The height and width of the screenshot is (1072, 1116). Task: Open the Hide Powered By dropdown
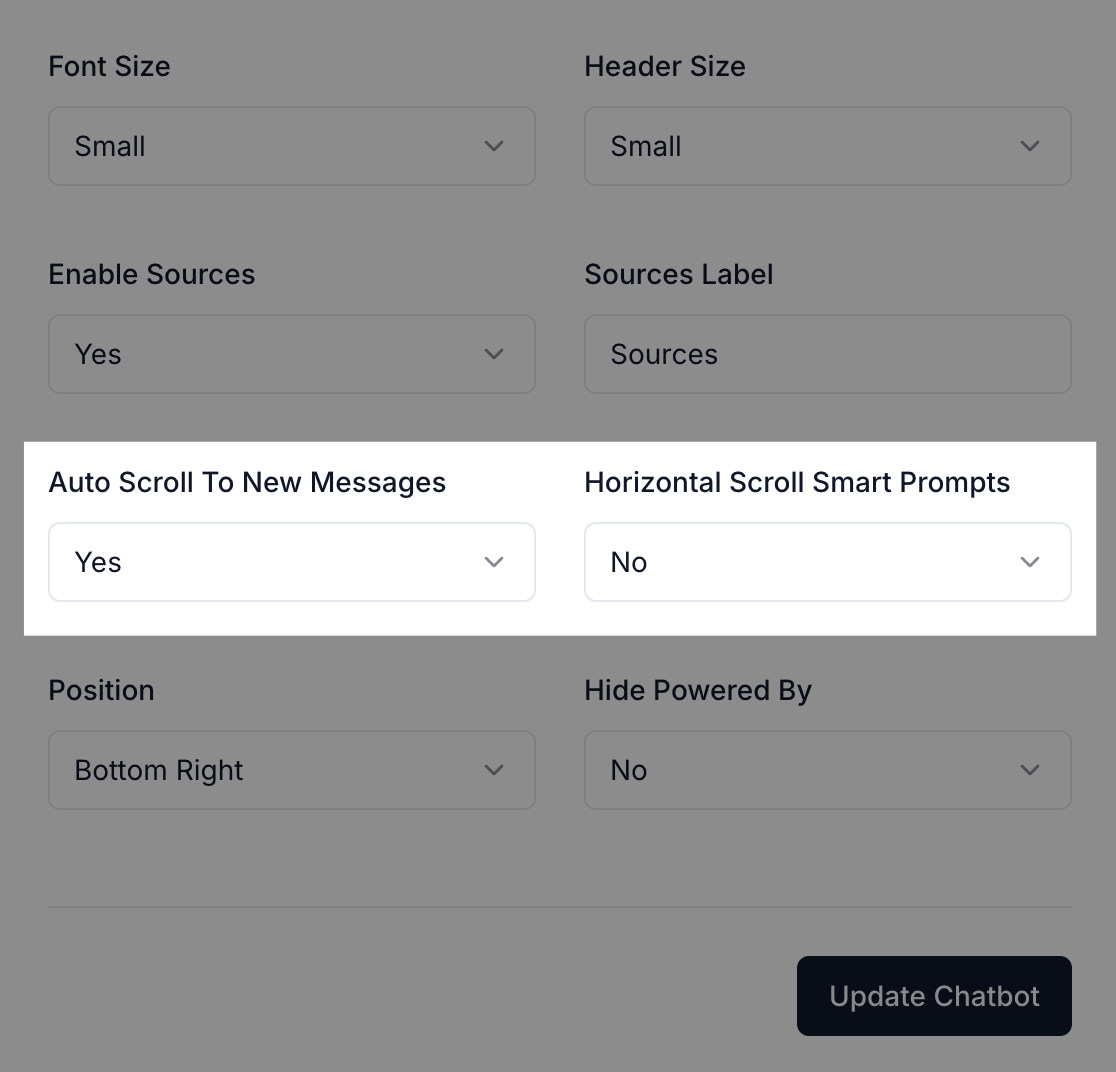pos(827,770)
